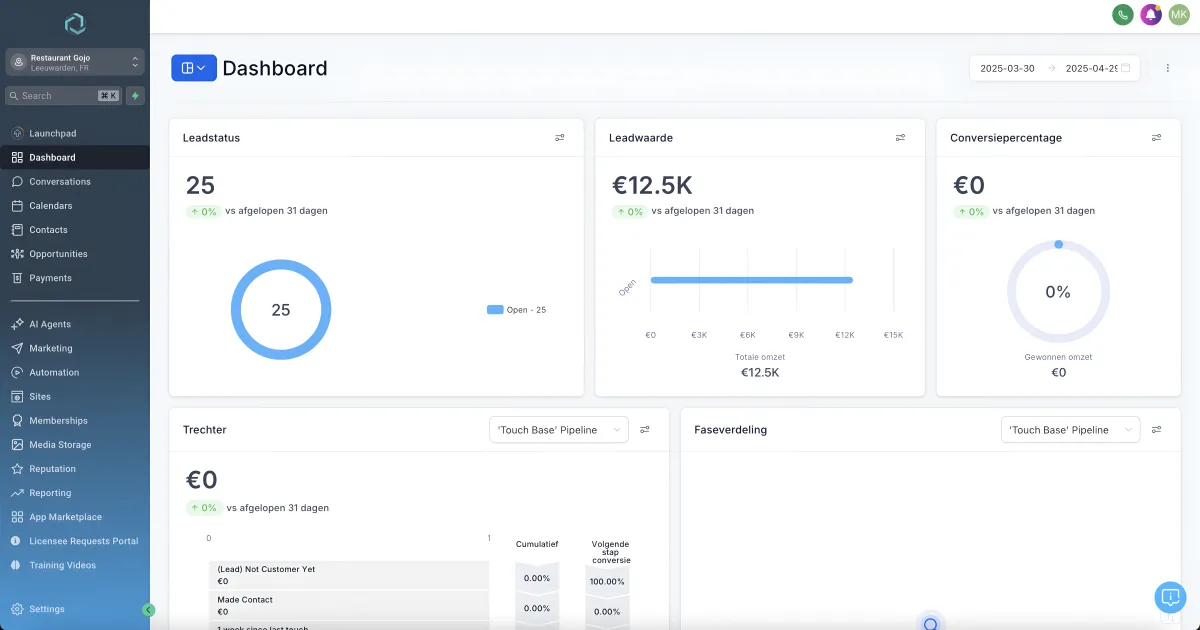Open the three-dot dashboard options menu
The width and height of the screenshot is (1200, 630).
[1168, 68]
